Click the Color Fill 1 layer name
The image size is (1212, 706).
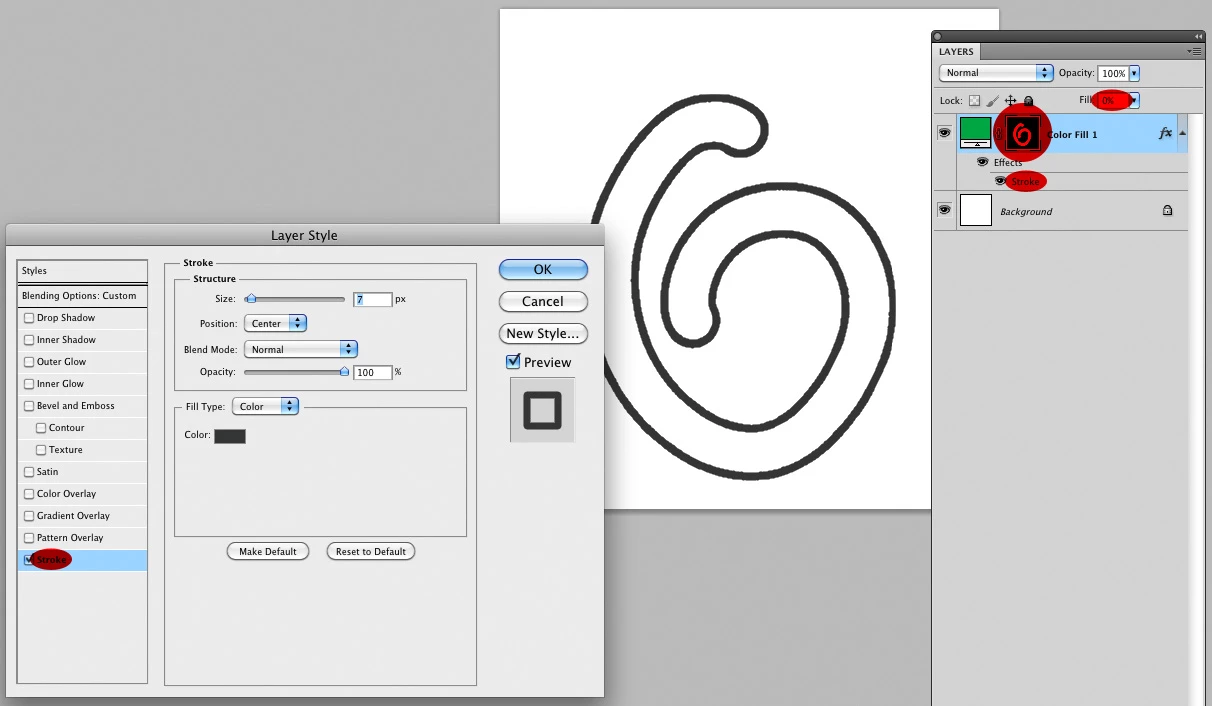(1072, 134)
